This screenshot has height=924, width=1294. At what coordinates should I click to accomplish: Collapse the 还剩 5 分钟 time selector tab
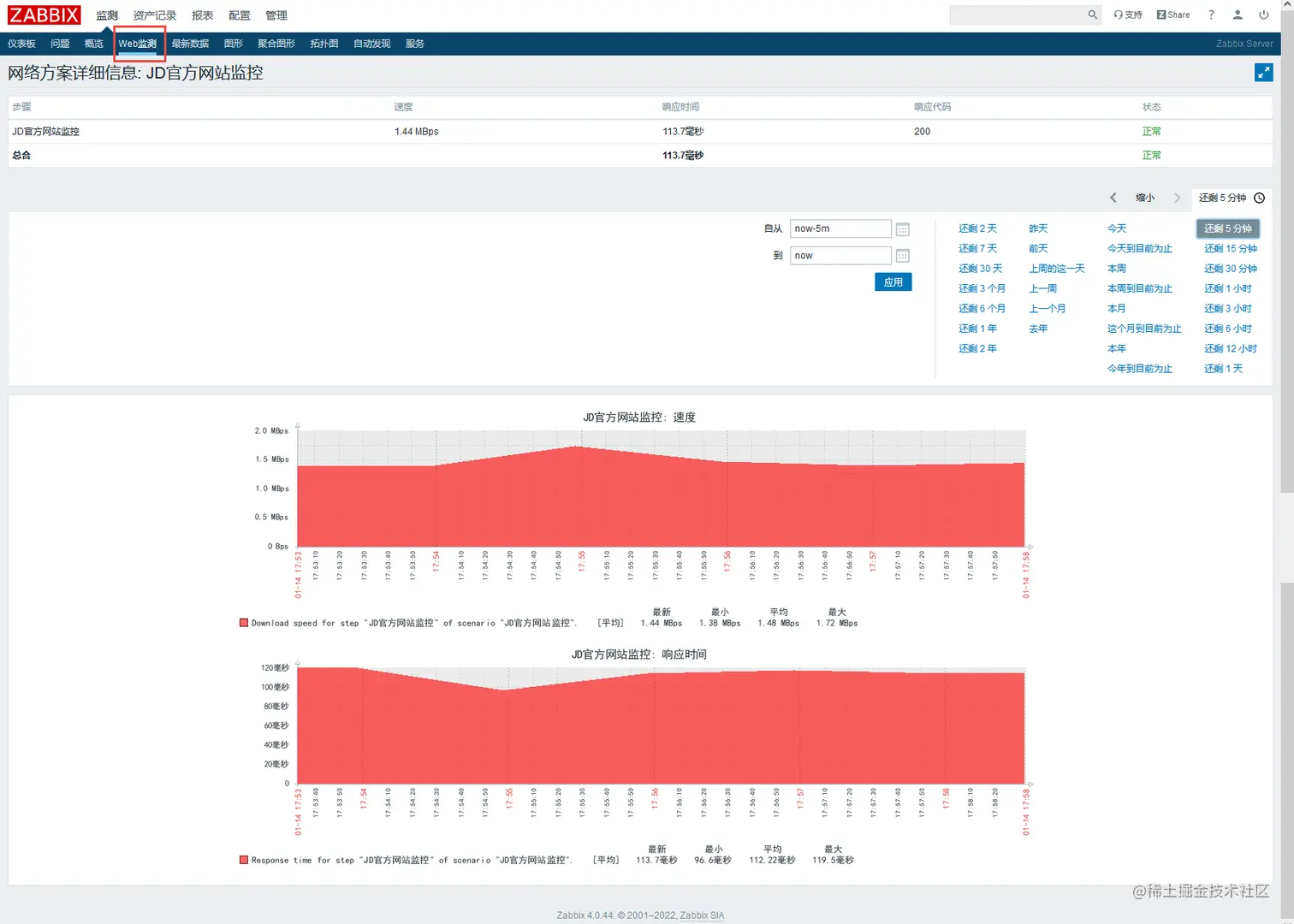[x=1231, y=198]
